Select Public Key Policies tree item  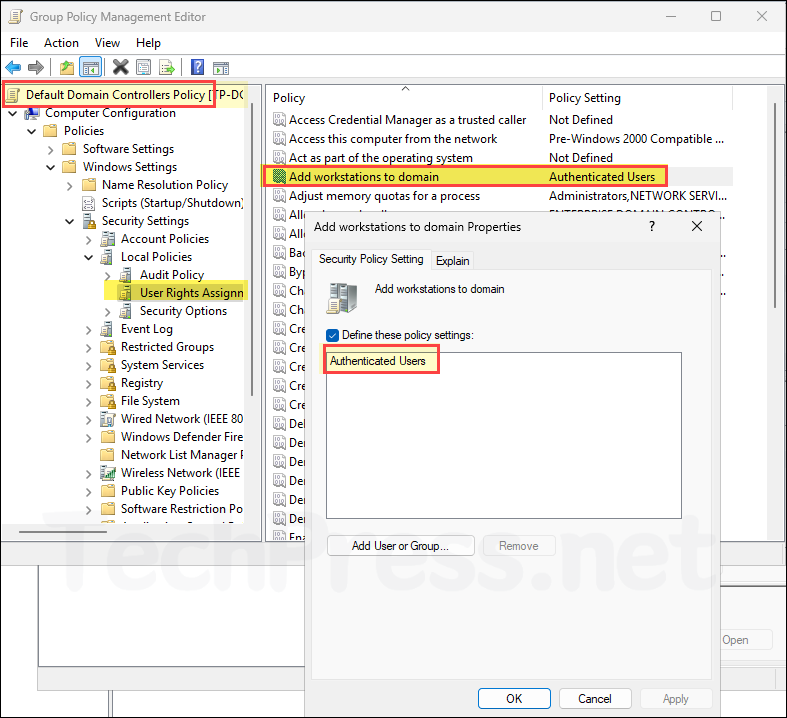pos(170,491)
